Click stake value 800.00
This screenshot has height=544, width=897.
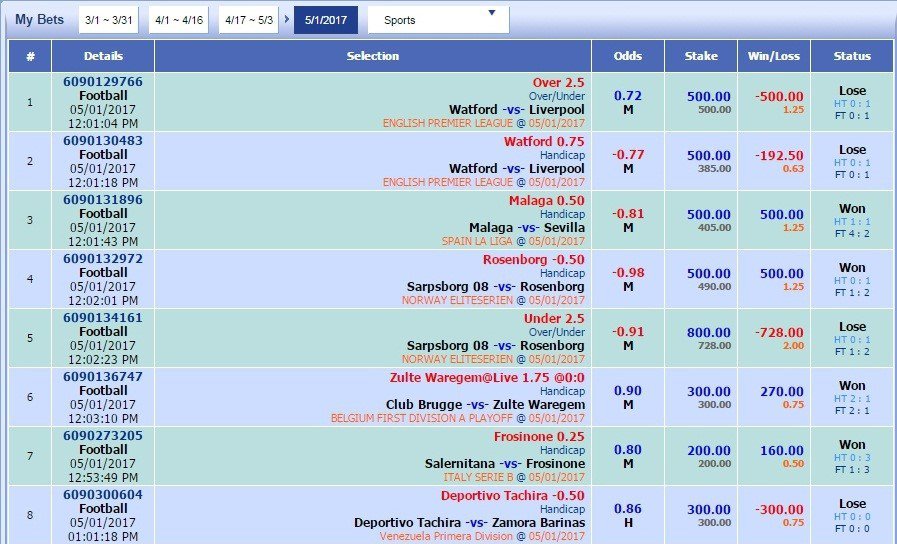709,332
